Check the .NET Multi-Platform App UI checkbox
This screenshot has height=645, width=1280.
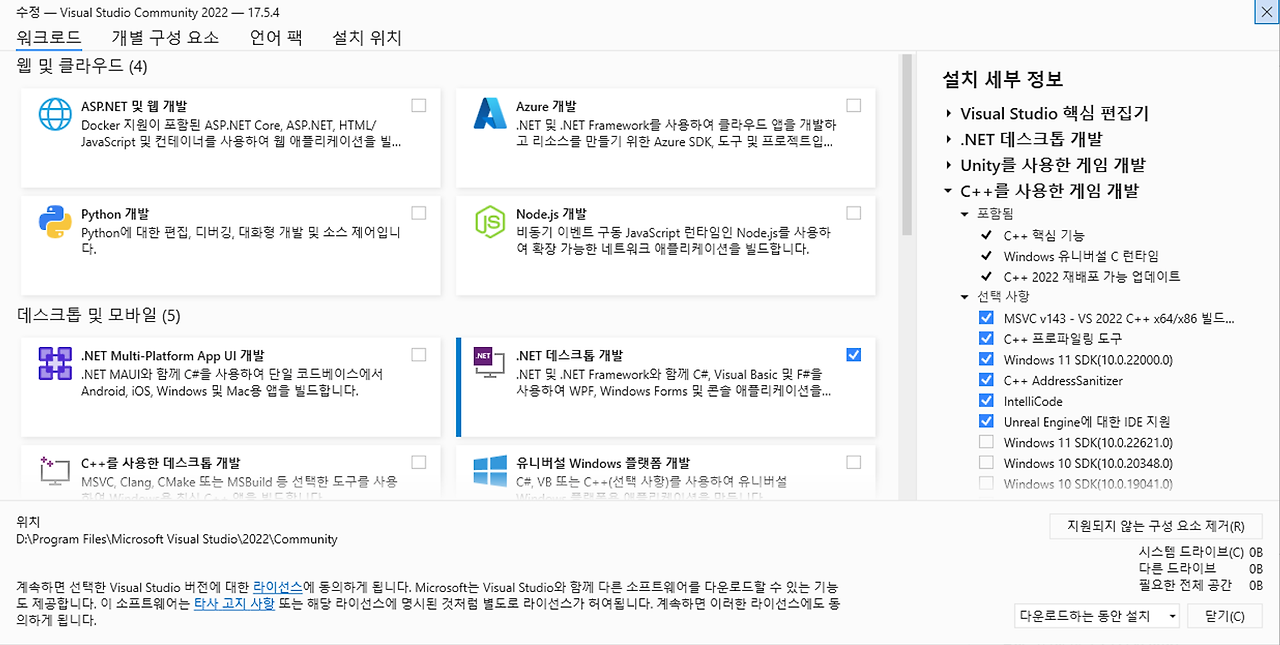[x=418, y=354]
